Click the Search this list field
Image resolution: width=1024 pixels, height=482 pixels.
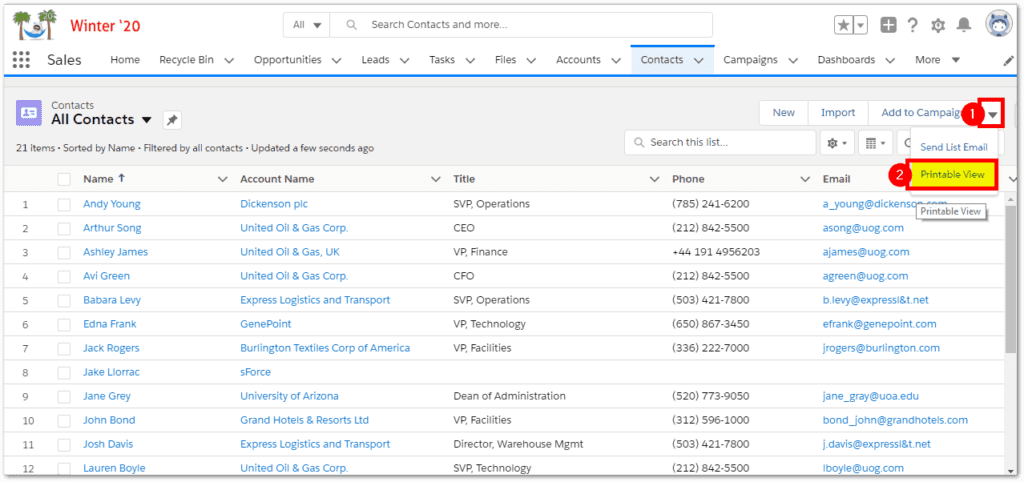click(720, 142)
